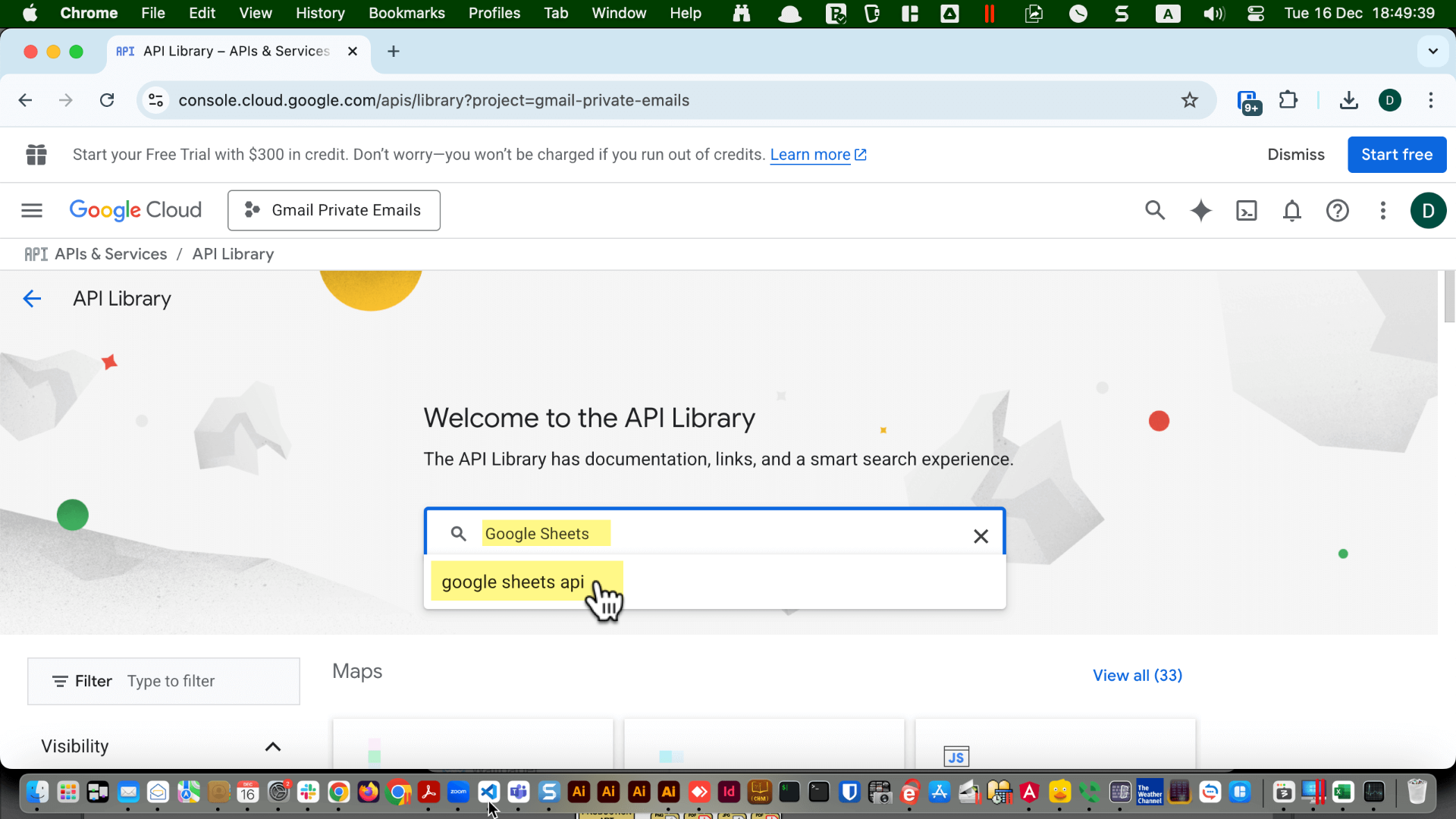The height and width of the screenshot is (819, 1456).
Task: Open Visual Studio Code from the dock
Action: coord(488,792)
